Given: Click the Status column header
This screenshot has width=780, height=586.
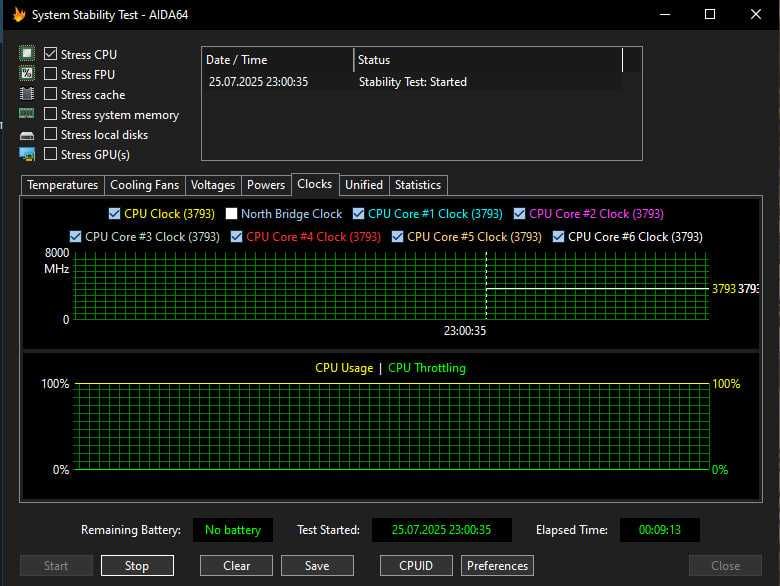Looking at the screenshot, I should pyautogui.click(x=488, y=60).
